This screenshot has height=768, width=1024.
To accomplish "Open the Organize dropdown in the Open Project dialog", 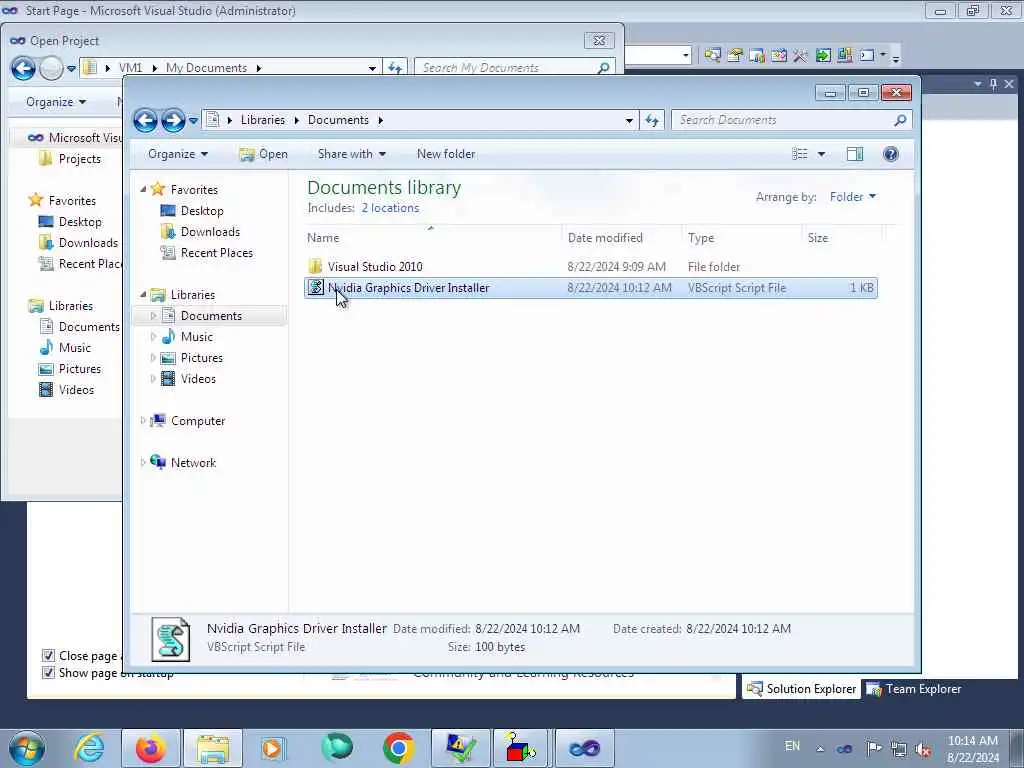I will pos(56,102).
